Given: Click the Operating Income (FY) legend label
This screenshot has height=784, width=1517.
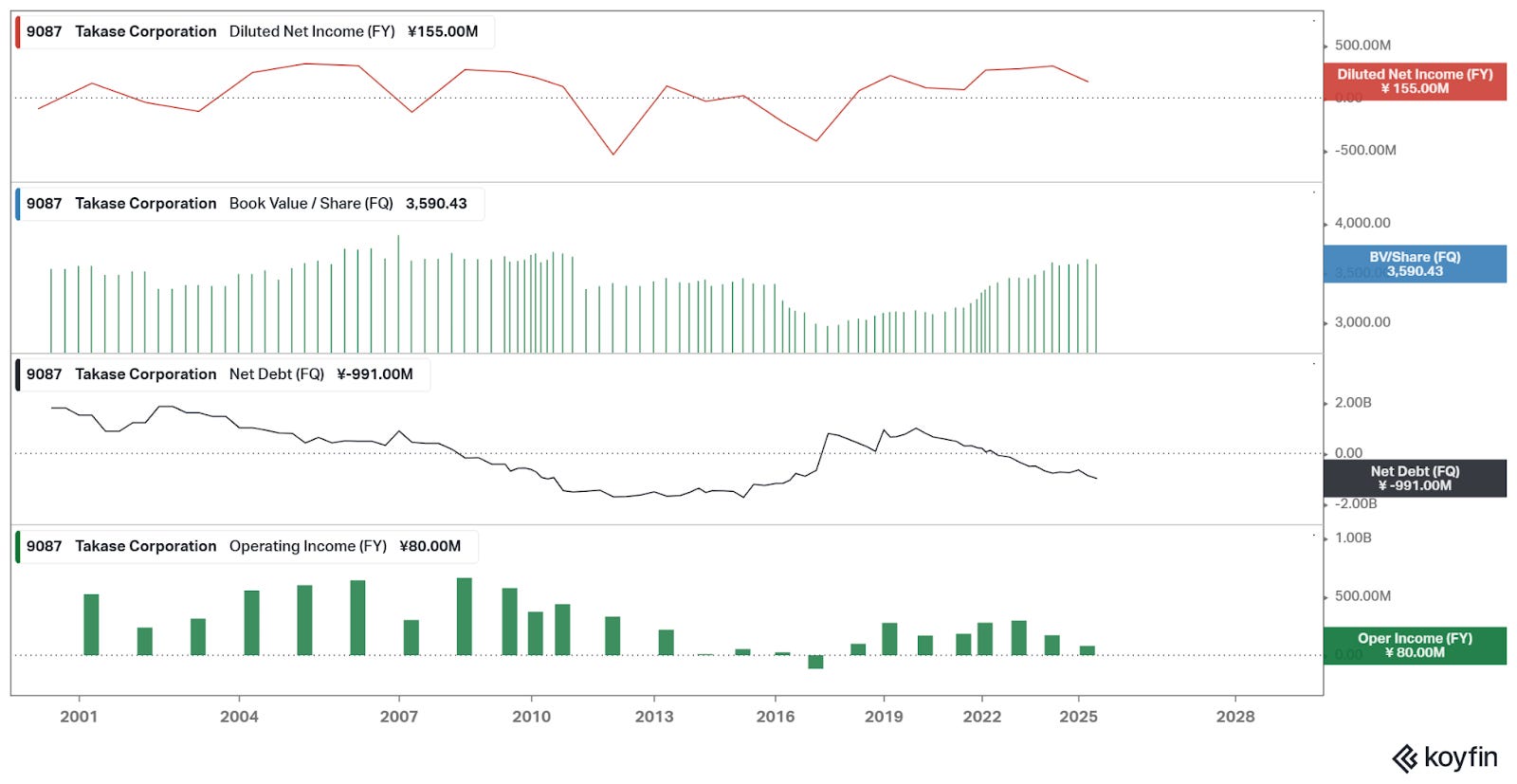Looking at the screenshot, I should (x=308, y=546).
